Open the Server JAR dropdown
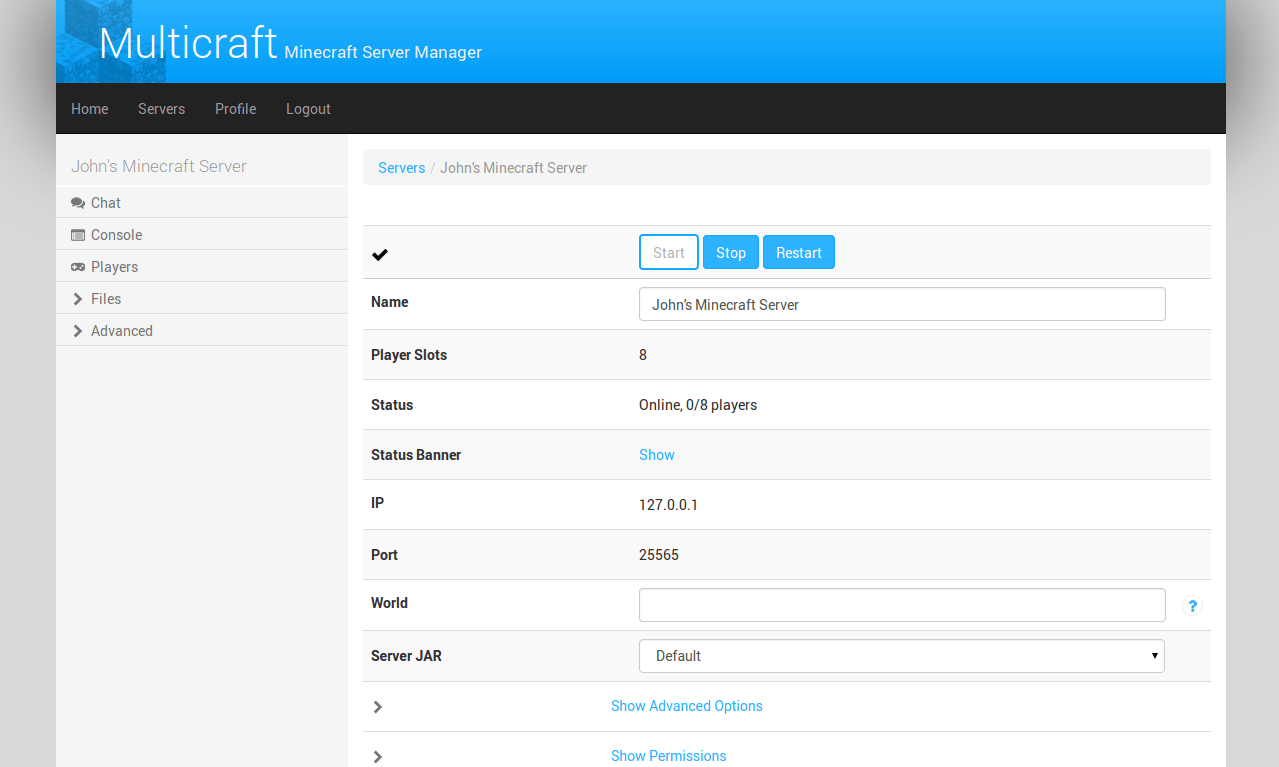 pyautogui.click(x=902, y=656)
